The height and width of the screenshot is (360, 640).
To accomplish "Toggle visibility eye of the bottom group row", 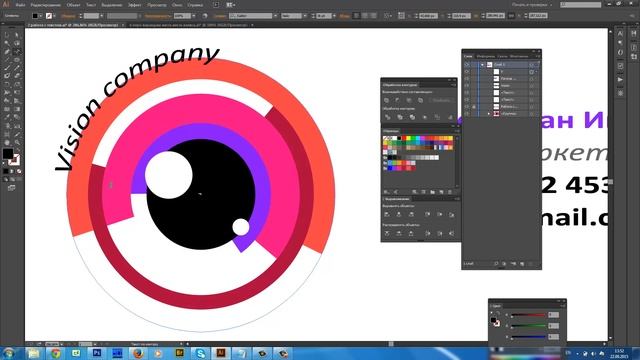I will (x=467, y=114).
